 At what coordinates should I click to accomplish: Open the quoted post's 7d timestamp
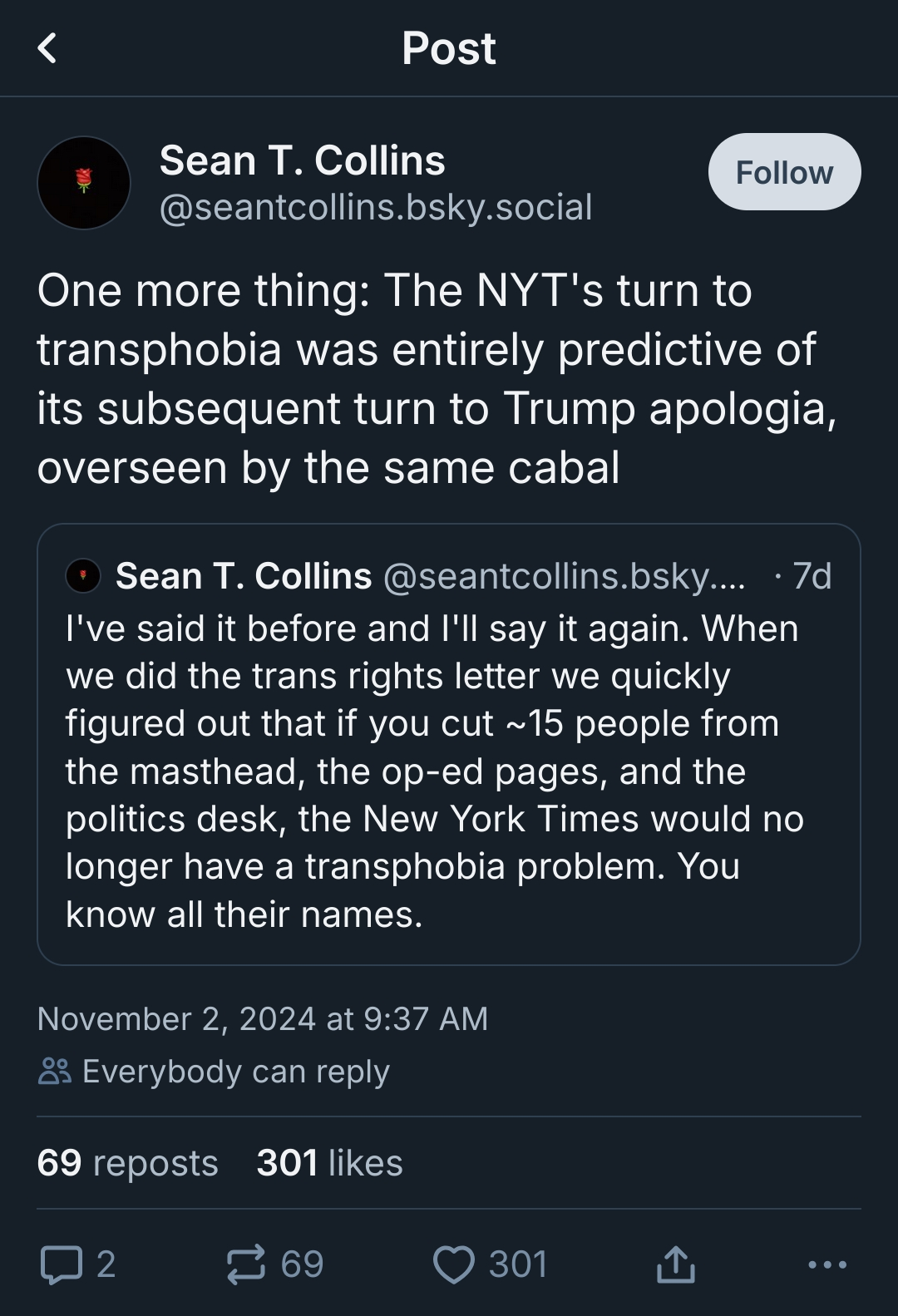coord(811,575)
